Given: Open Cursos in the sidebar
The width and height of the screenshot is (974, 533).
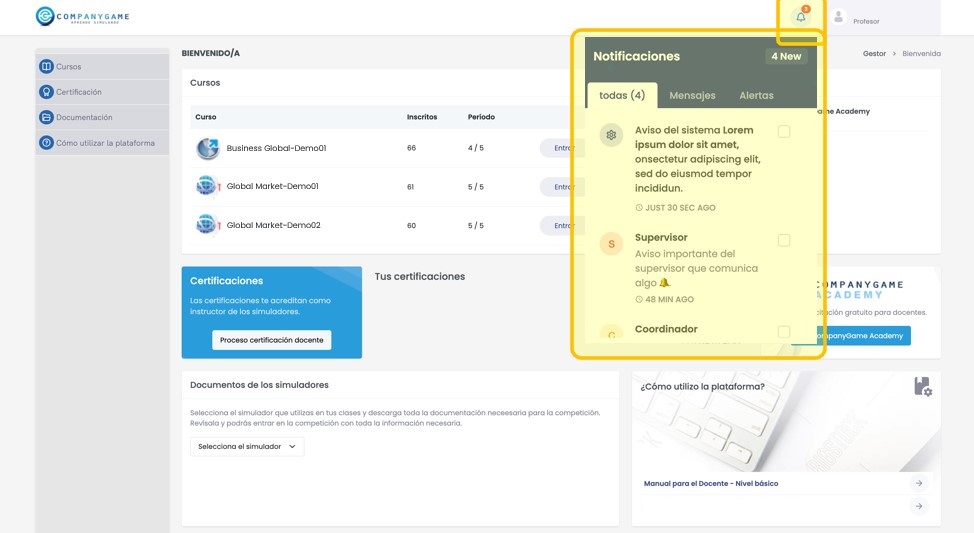Looking at the screenshot, I should click(x=102, y=66).
